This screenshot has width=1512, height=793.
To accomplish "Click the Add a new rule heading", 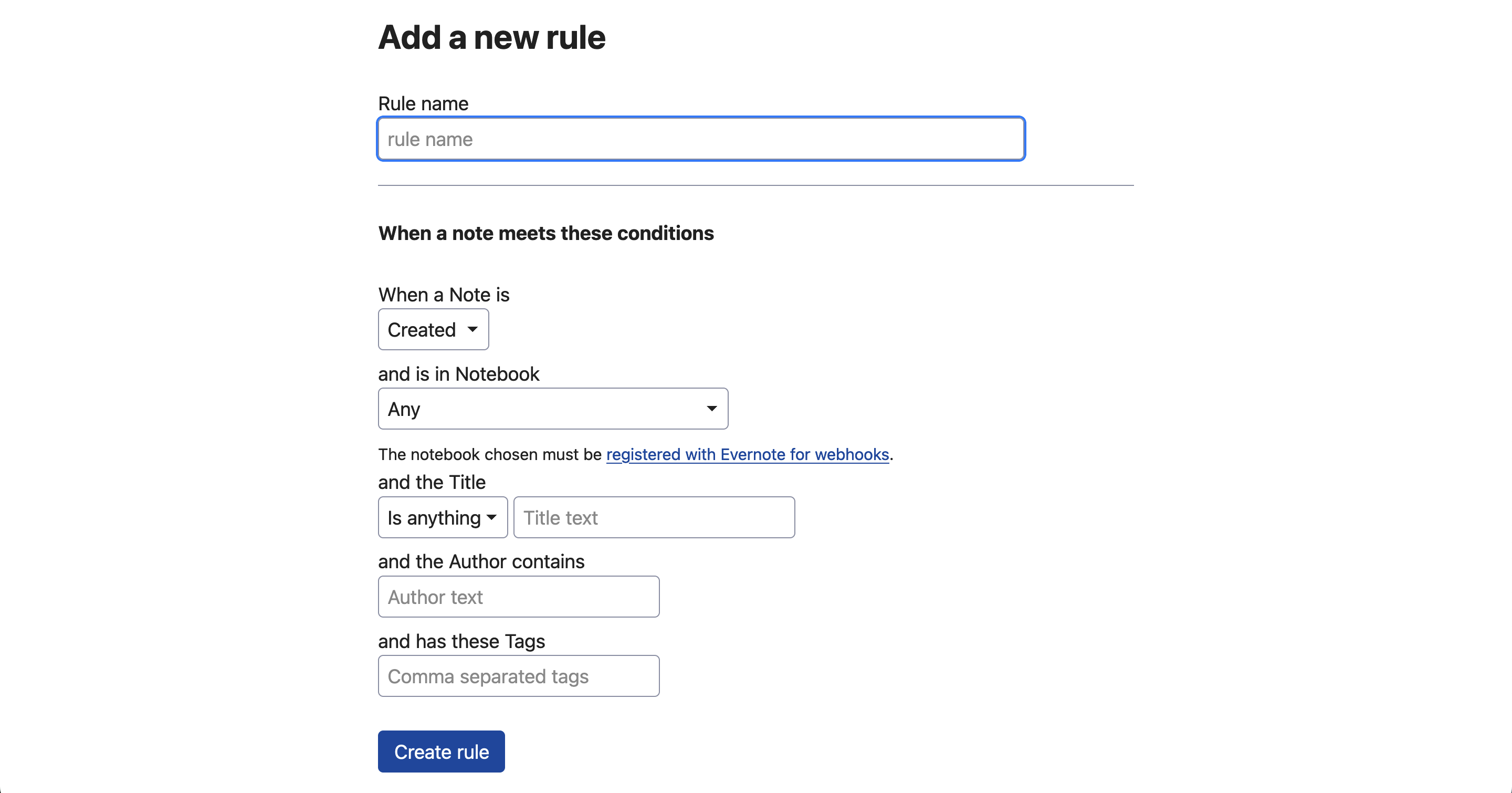I will click(x=491, y=38).
